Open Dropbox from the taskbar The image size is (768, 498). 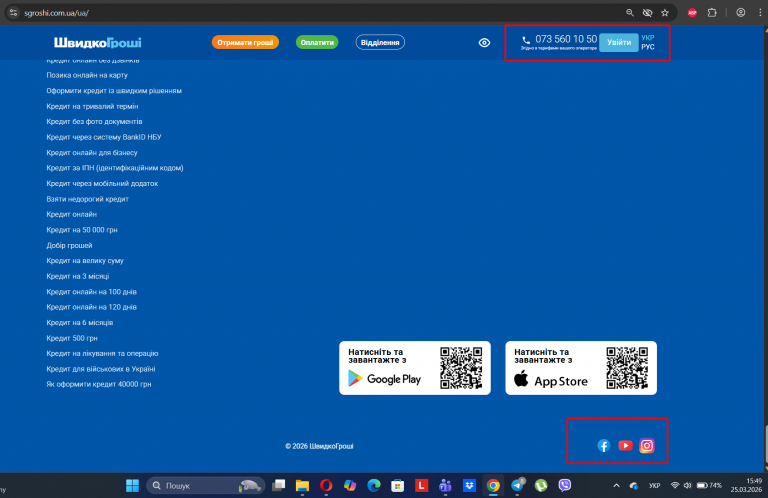click(469, 485)
